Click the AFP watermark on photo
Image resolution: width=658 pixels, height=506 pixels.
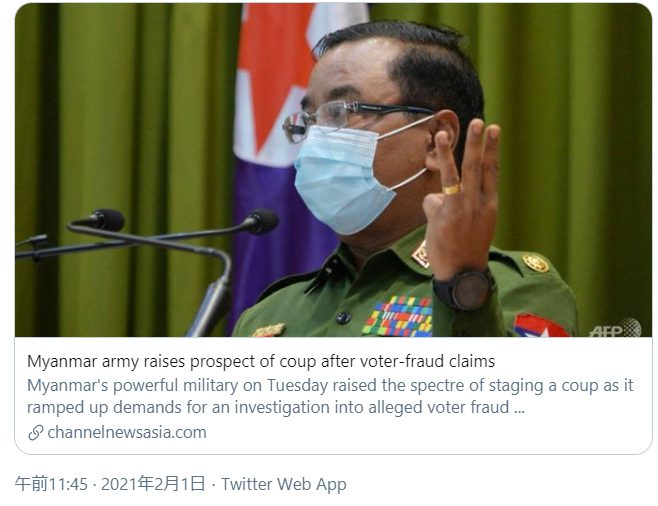(x=615, y=328)
